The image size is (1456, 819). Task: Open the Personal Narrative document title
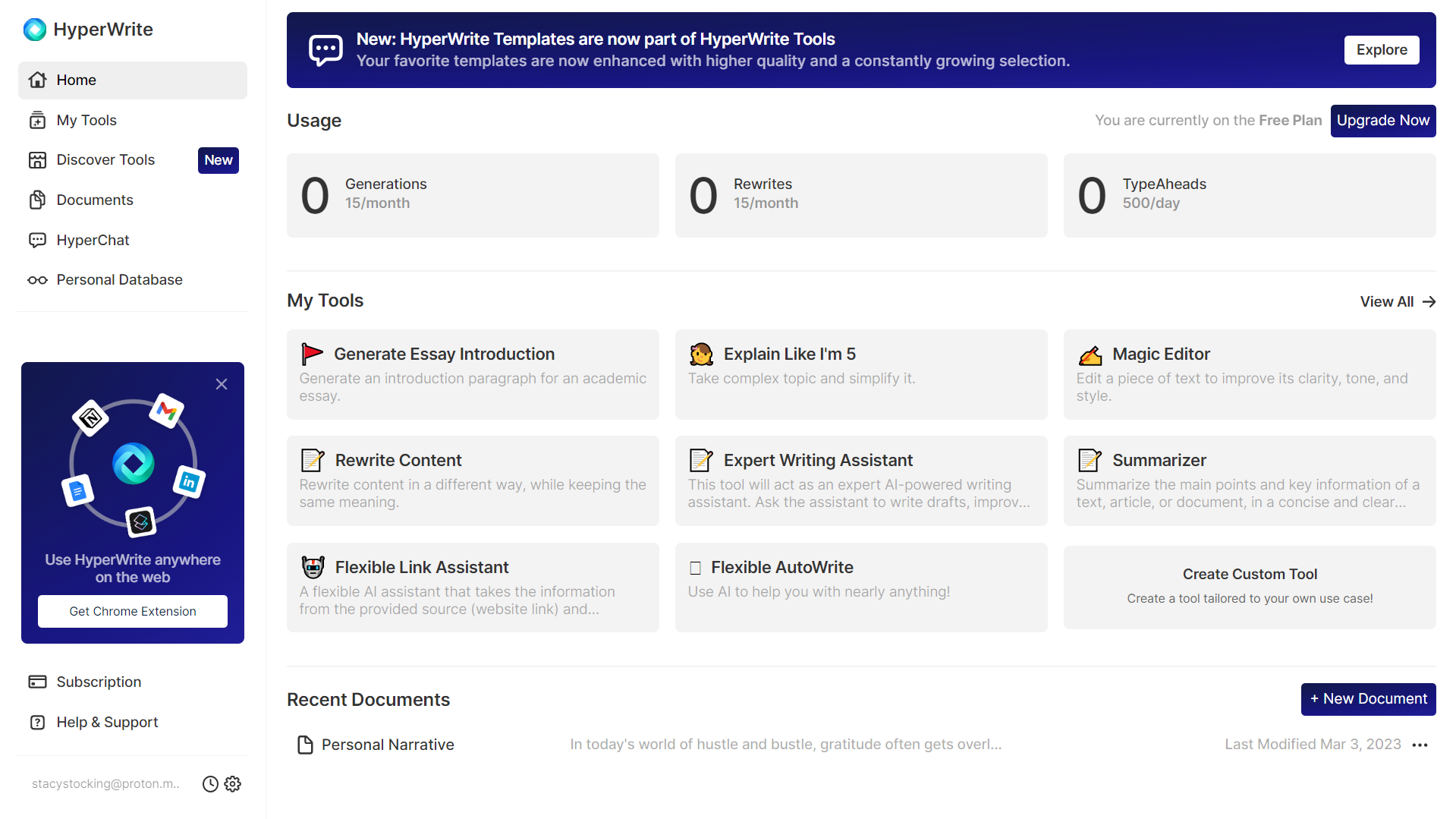point(388,745)
